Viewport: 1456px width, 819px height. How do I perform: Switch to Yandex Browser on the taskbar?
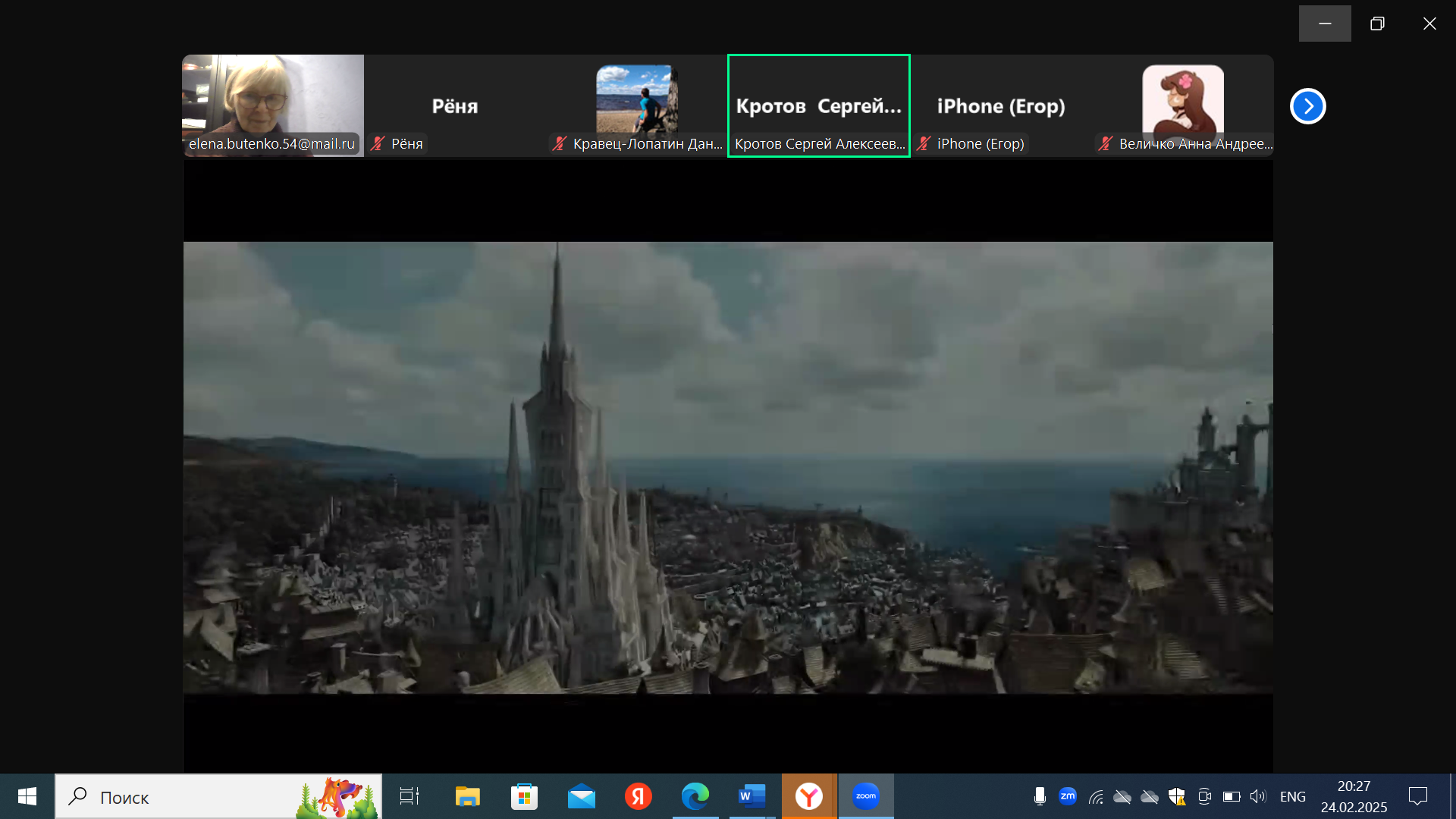tap(809, 796)
